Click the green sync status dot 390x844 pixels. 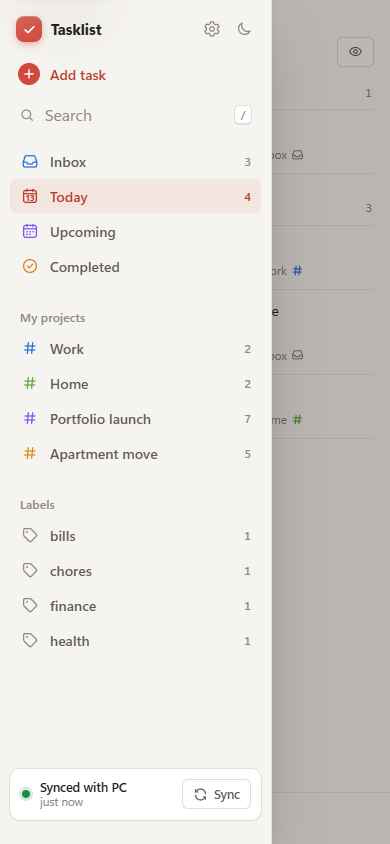click(26, 794)
